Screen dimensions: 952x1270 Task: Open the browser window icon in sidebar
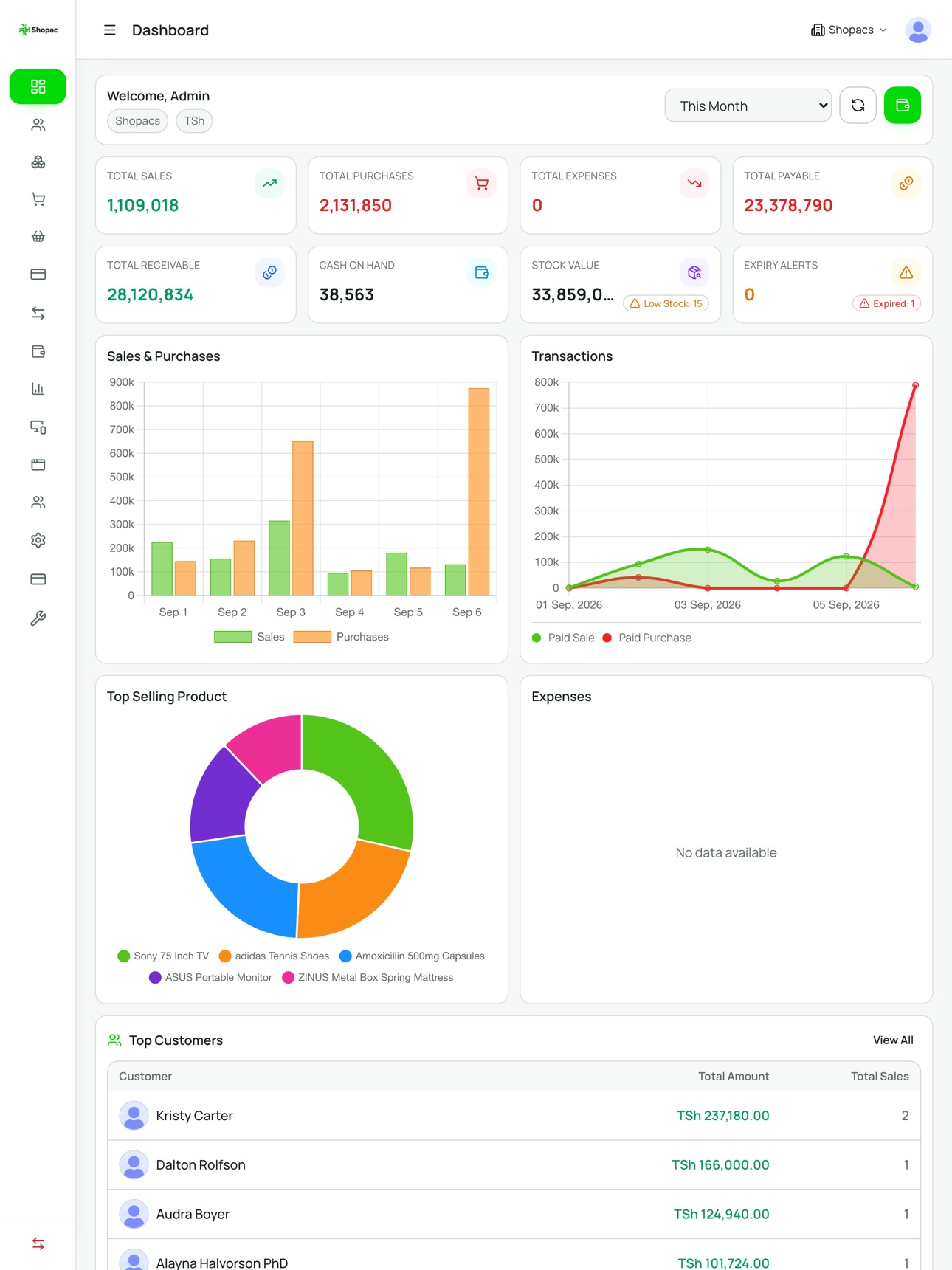pos(38,465)
